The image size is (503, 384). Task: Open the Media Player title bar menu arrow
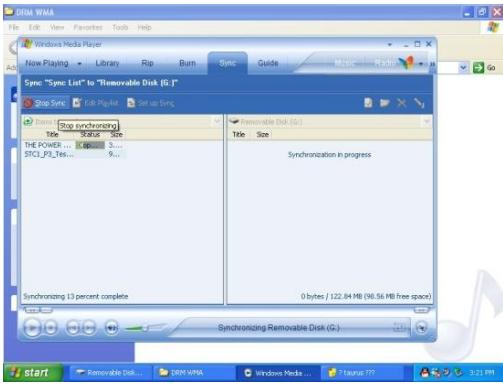pyautogui.click(x=390, y=44)
